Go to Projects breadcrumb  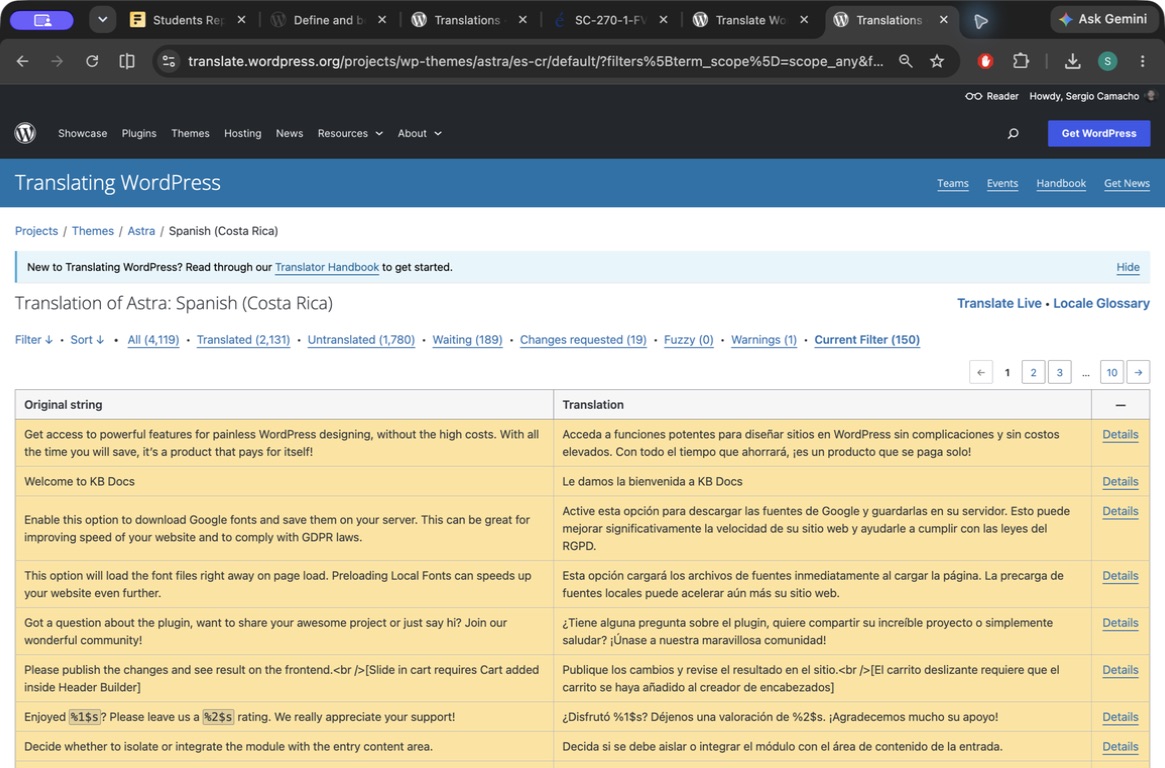click(x=36, y=231)
